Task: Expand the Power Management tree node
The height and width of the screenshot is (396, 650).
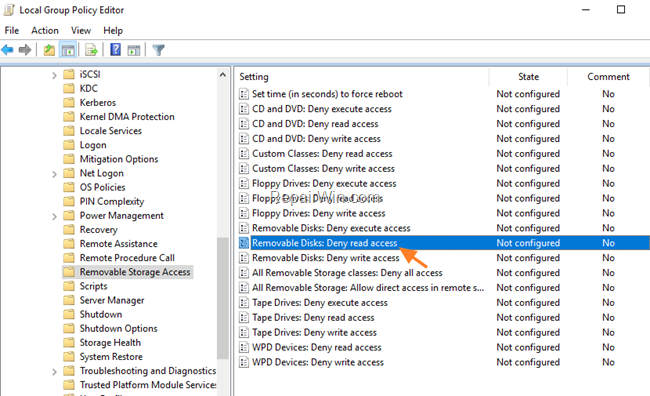Action: click(x=54, y=216)
